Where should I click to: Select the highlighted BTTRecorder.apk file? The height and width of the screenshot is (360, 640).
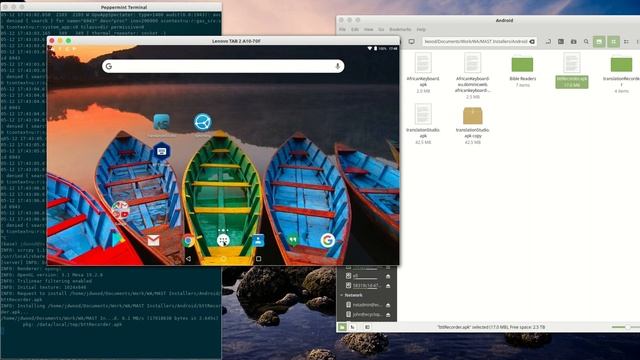click(x=571, y=70)
